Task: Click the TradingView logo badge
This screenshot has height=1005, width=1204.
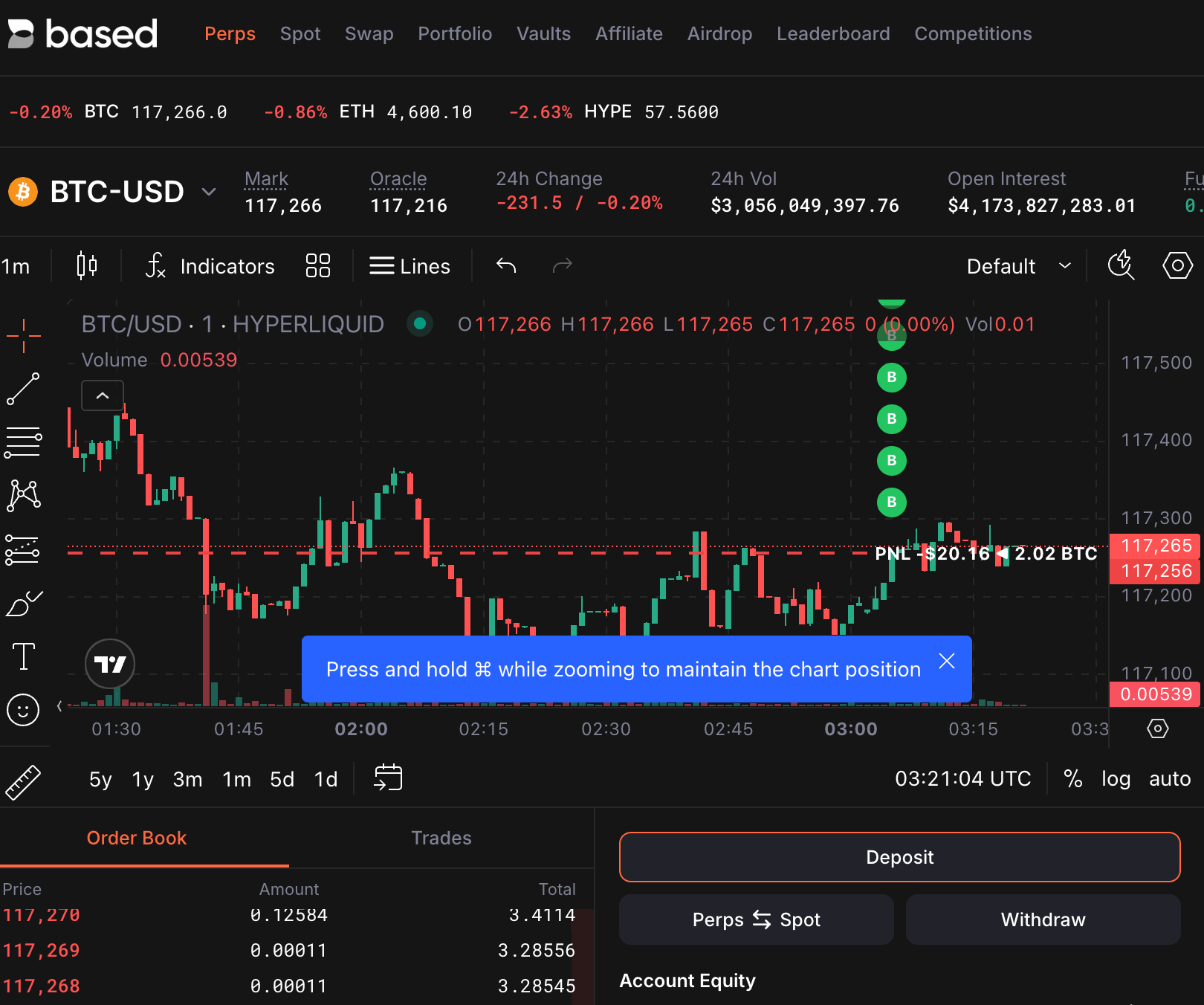Action: 110,664
